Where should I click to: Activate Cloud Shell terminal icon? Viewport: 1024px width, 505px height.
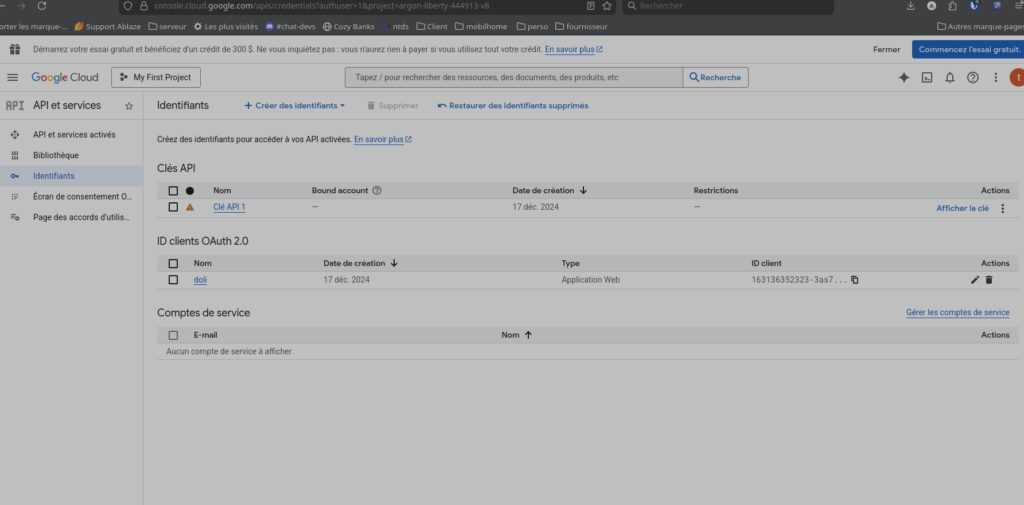(927, 77)
